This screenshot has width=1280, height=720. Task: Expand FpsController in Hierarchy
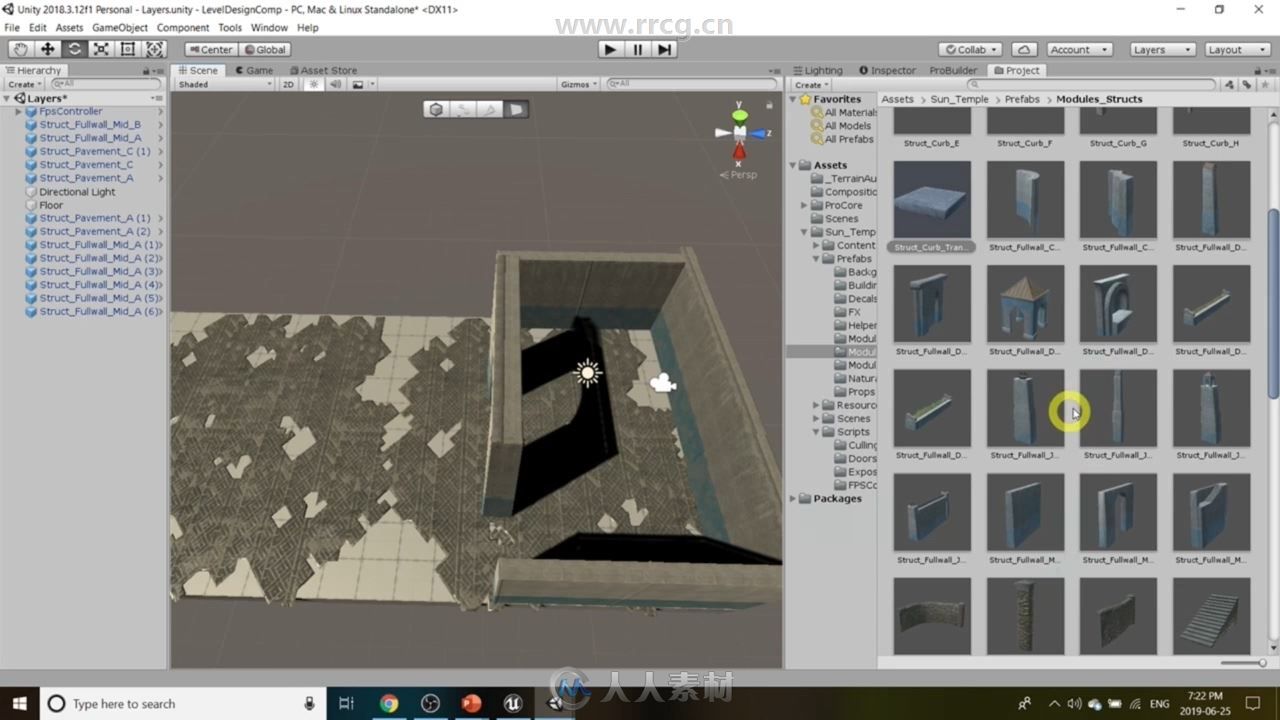pyautogui.click(x=18, y=111)
